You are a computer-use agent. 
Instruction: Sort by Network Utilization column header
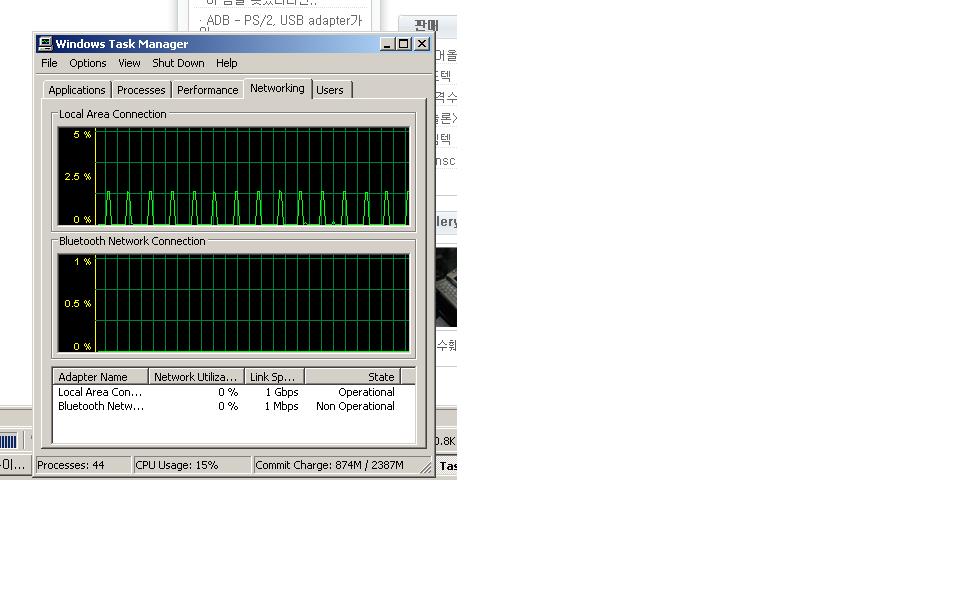[x=196, y=377]
